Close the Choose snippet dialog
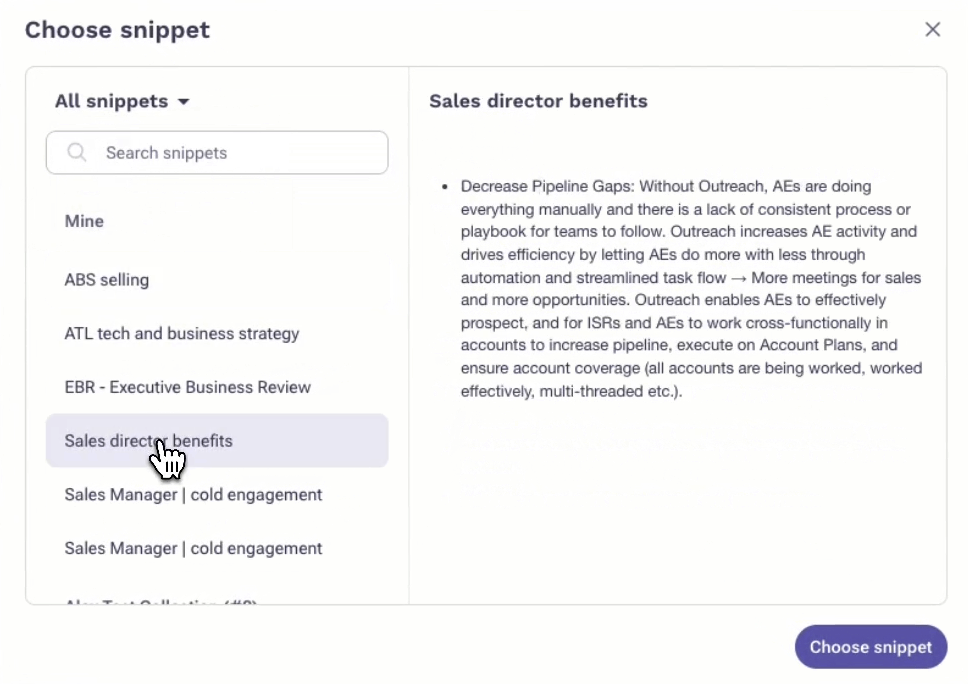This screenshot has height=684, width=968. coord(932,30)
